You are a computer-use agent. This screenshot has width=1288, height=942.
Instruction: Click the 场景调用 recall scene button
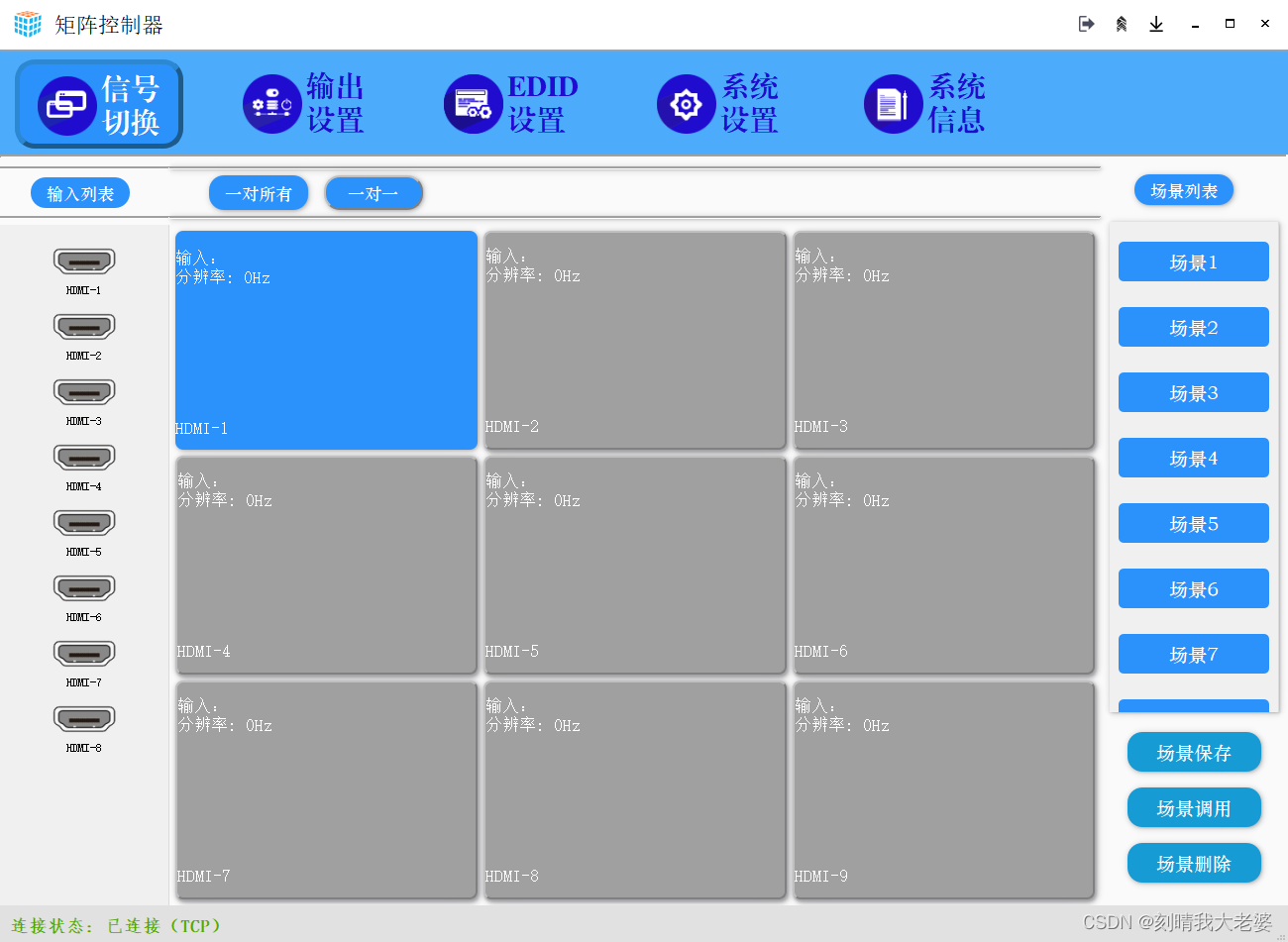pyautogui.click(x=1194, y=808)
